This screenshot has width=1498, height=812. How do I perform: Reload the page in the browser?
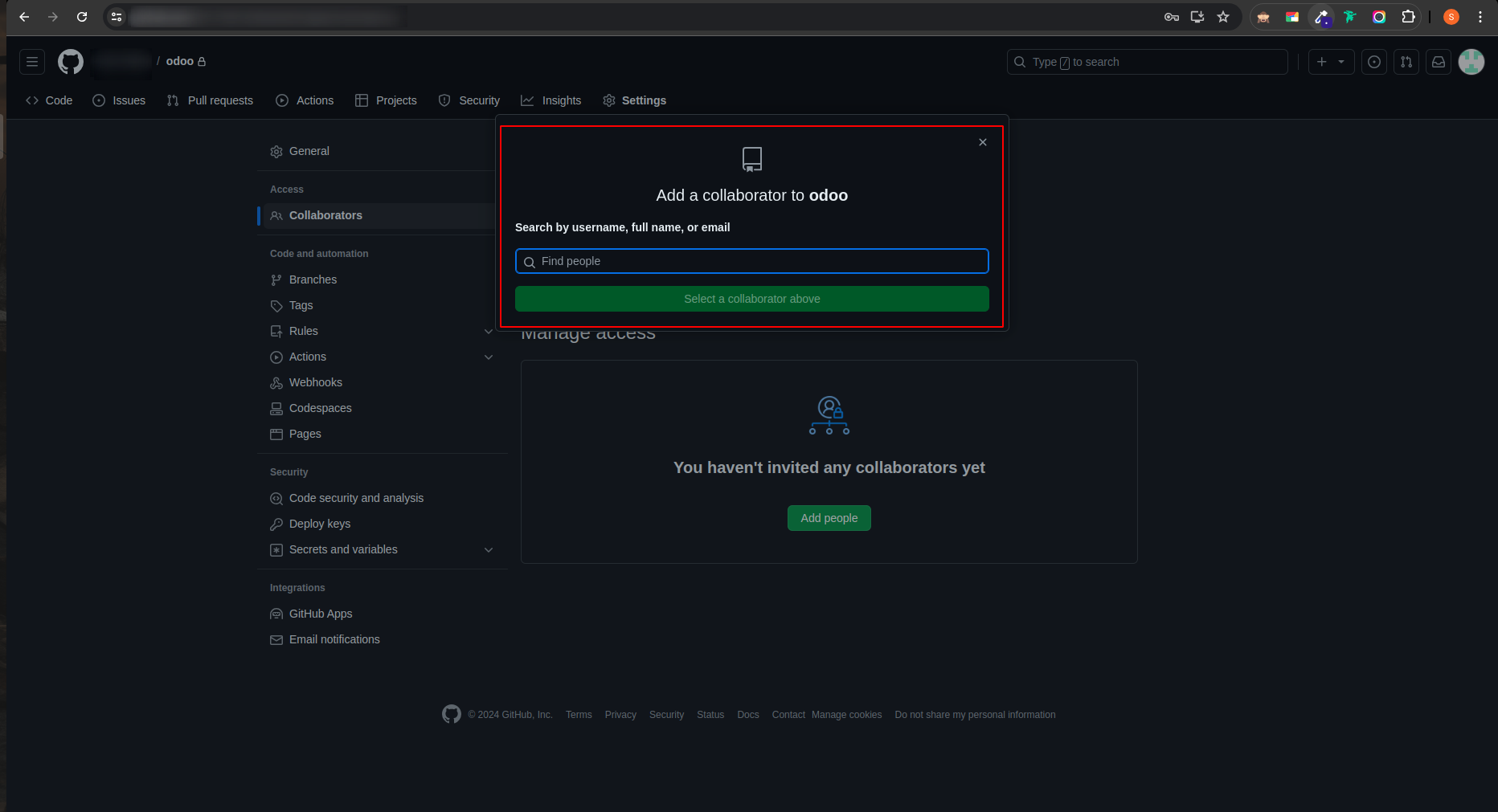pyautogui.click(x=82, y=17)
